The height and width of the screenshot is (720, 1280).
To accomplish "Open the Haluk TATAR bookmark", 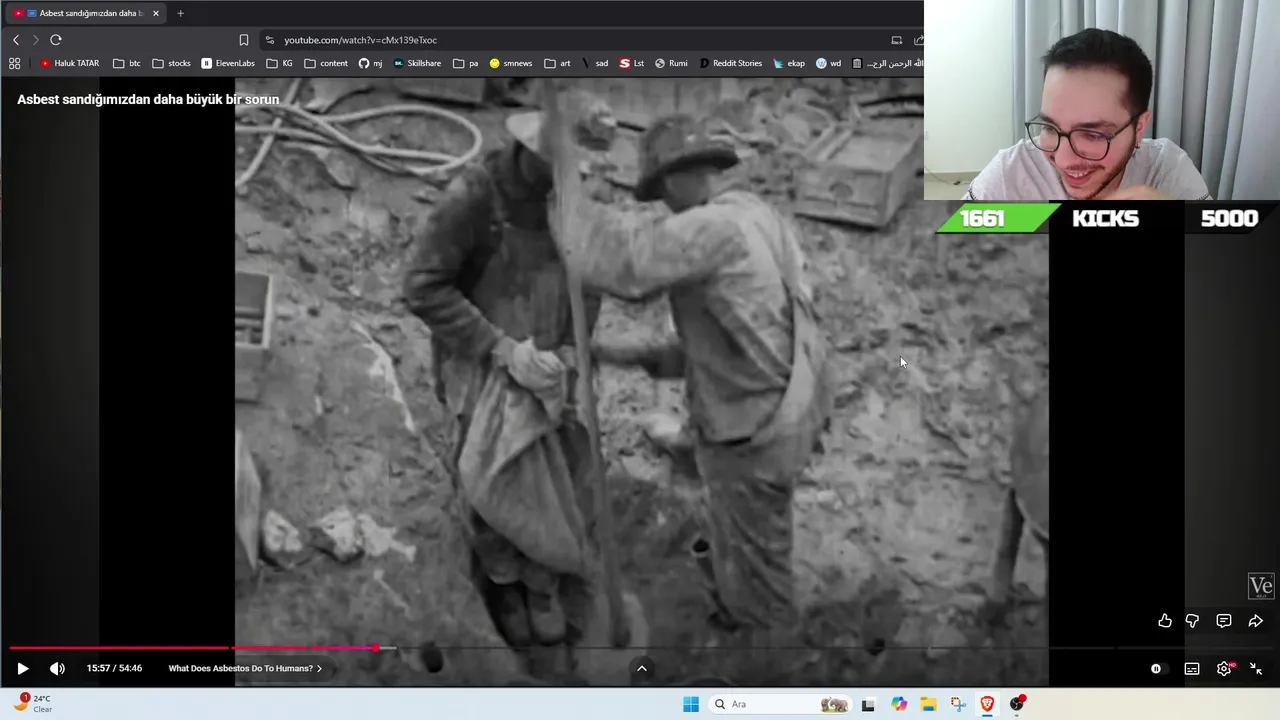I will click(x=69, y=63).
